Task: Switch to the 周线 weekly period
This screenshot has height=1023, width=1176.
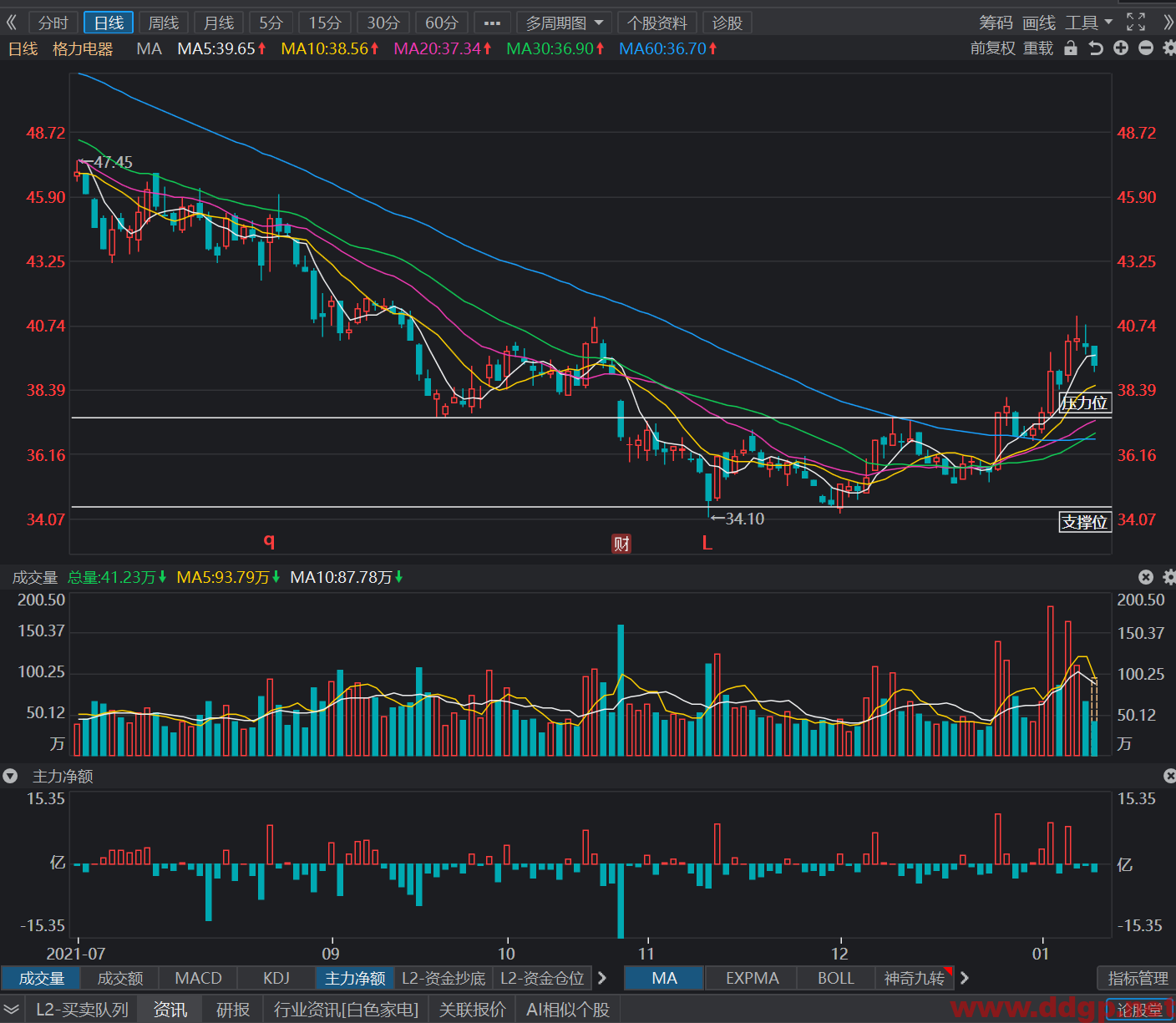Action: [164, 23]
